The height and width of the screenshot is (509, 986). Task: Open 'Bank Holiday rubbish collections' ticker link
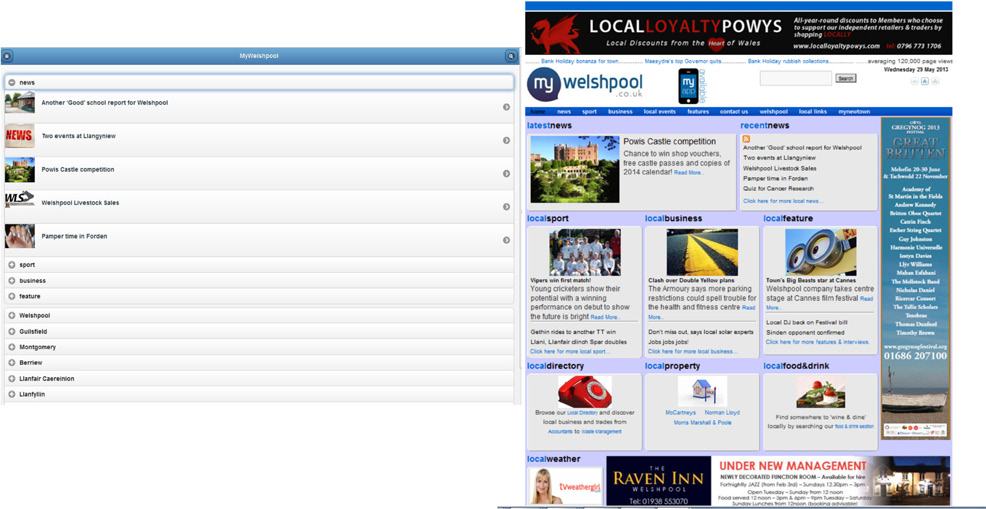click(789, 62)
